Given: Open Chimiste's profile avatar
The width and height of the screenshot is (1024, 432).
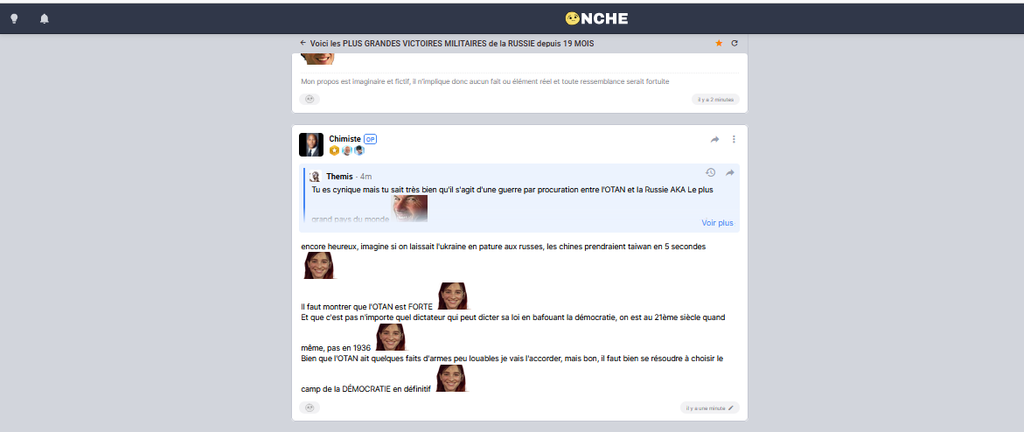Looking at the screenshot, I should pos(311,144).
